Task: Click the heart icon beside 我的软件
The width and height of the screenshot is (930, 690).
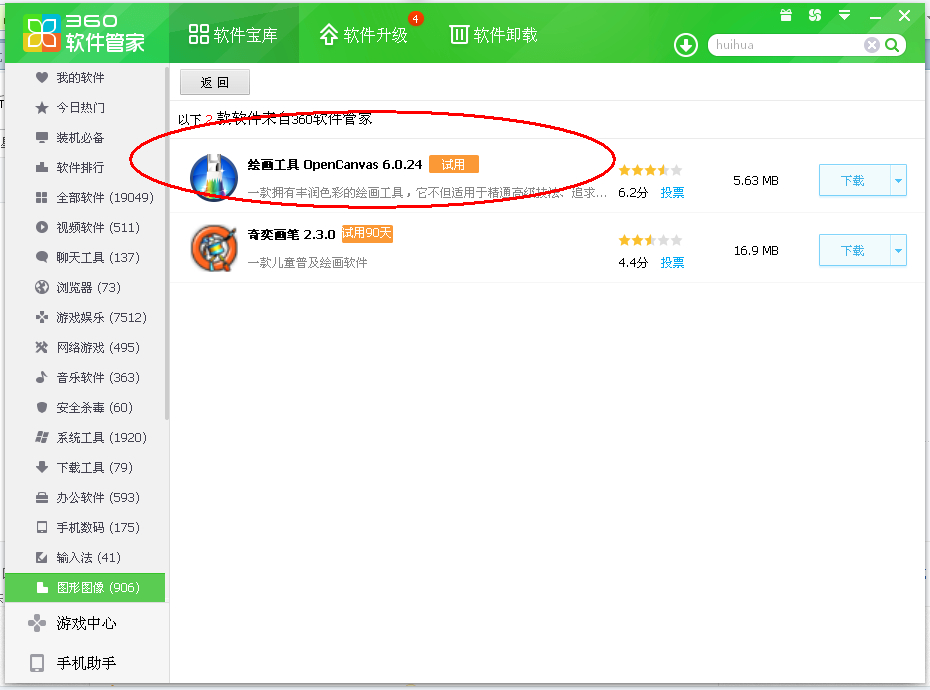Action: coord(42,77)
